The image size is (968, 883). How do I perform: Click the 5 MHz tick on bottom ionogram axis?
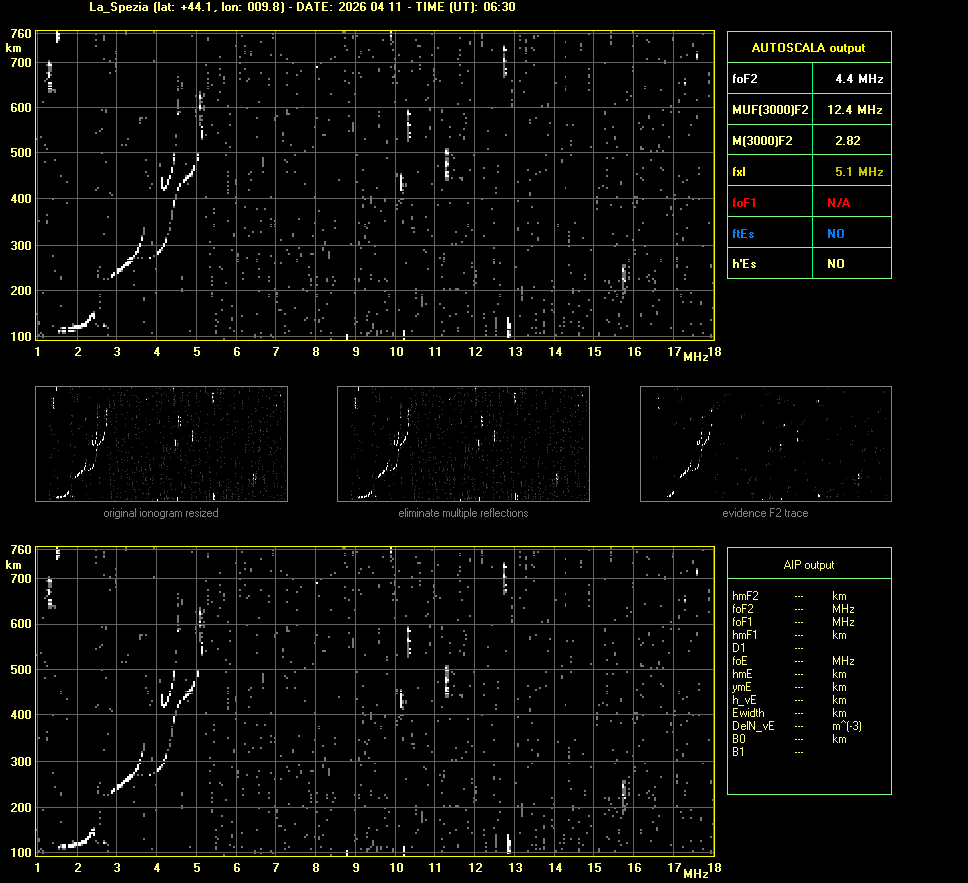(x=197, y=868)
